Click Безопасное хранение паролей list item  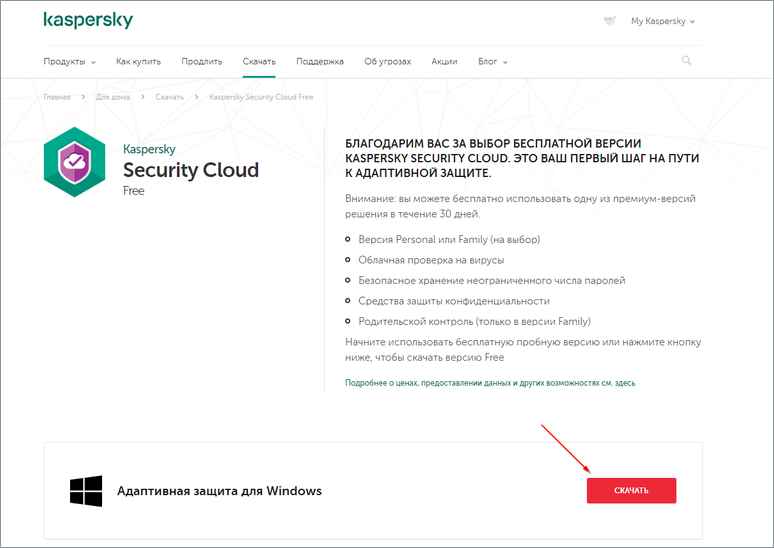click(492, 280)
